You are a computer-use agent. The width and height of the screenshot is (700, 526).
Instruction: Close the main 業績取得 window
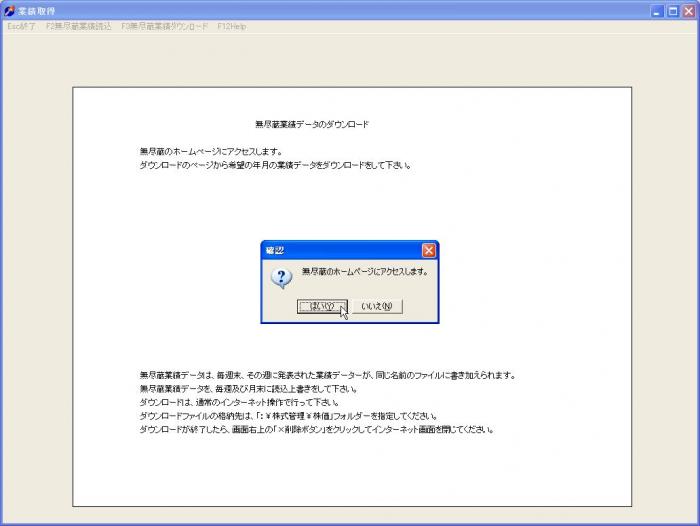[x=688, y=11]
